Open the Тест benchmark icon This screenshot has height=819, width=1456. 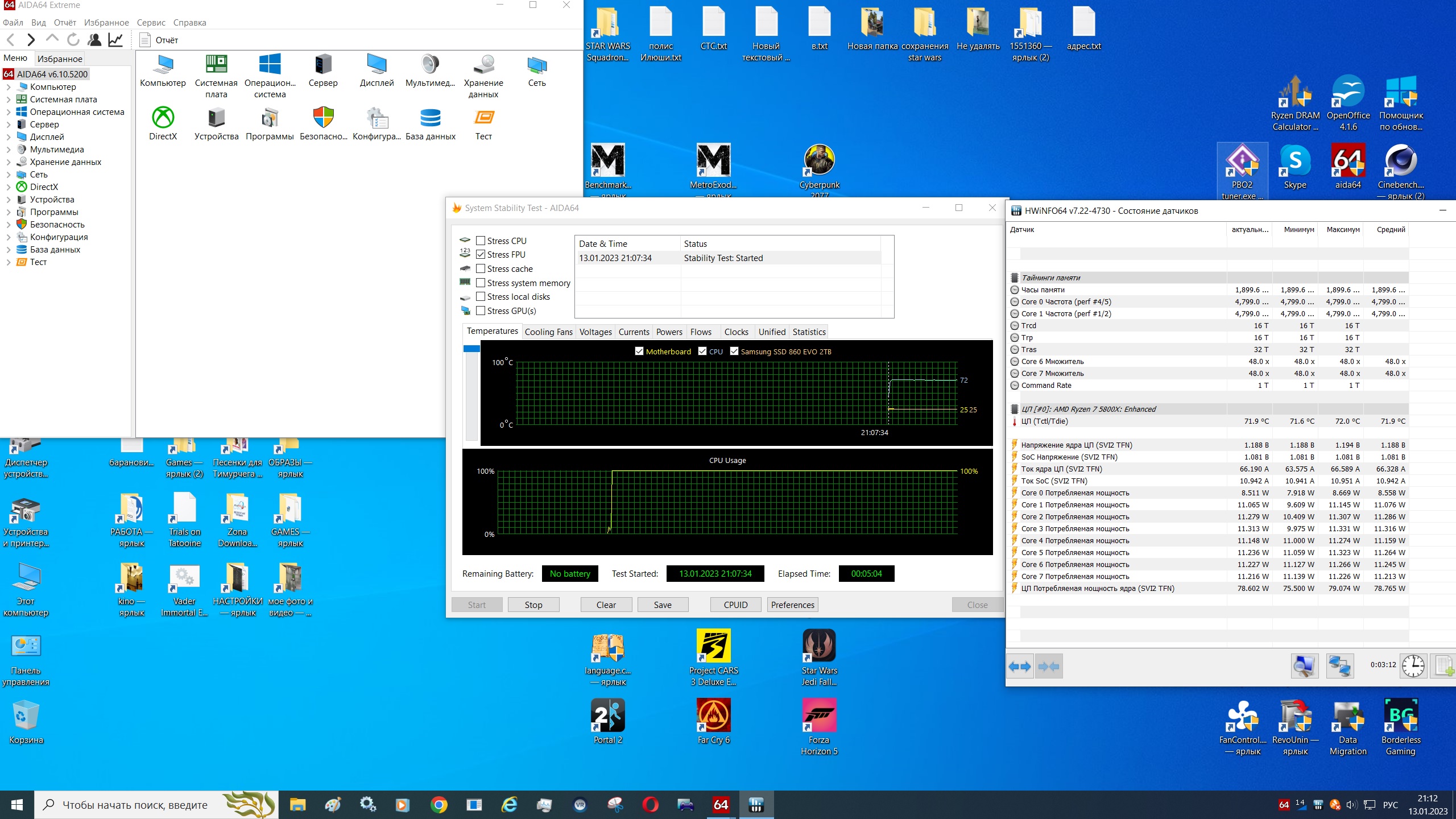tap(483, 118)
